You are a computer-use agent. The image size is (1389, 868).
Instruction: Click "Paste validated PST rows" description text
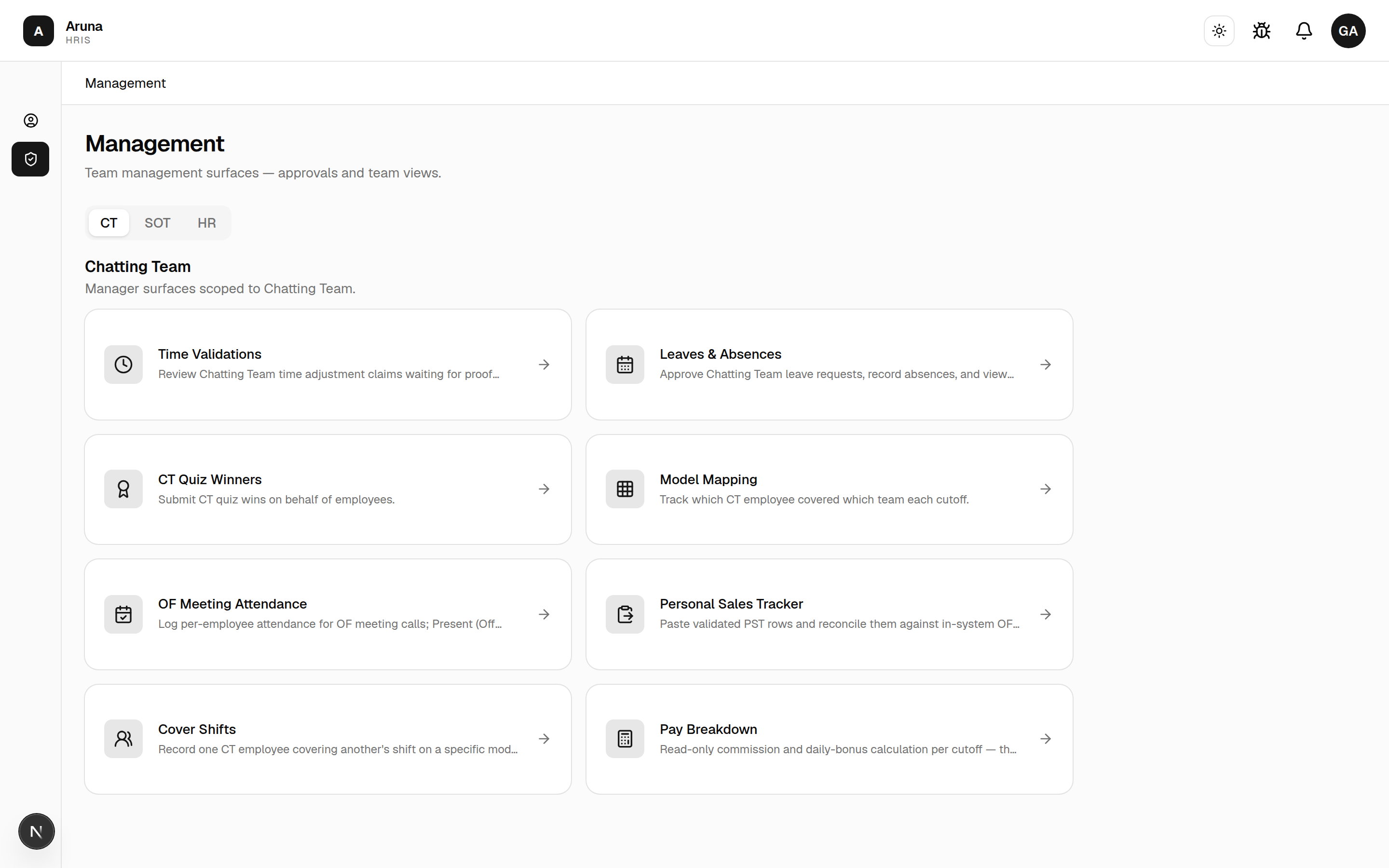click(x=840, y=624)
